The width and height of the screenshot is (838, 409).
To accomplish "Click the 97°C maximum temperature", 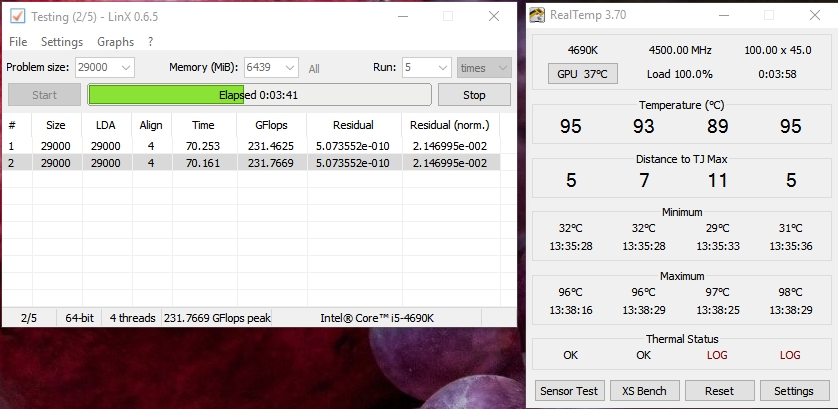I will 717,292.
